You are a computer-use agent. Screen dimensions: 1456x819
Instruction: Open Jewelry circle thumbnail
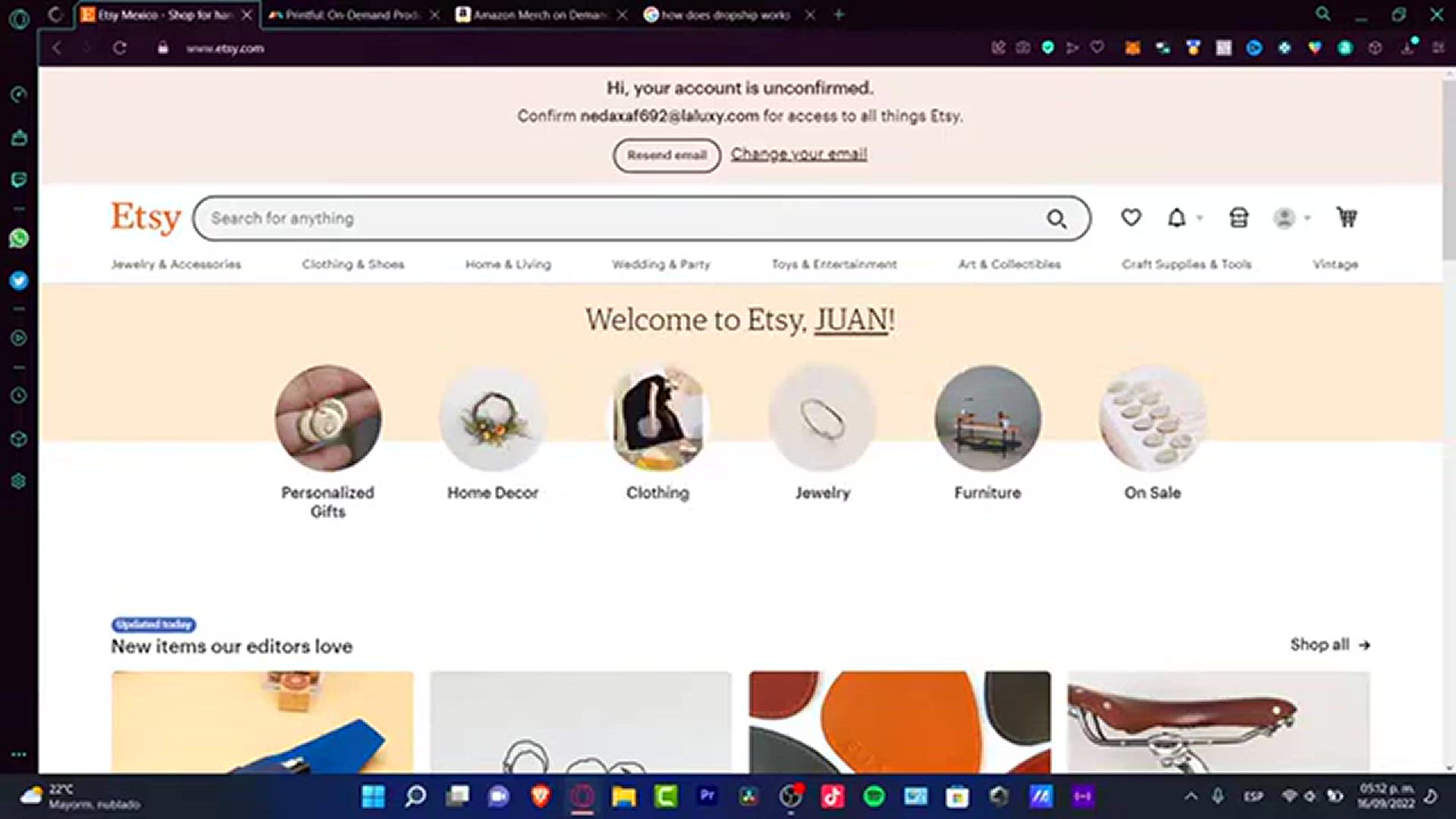823,418
